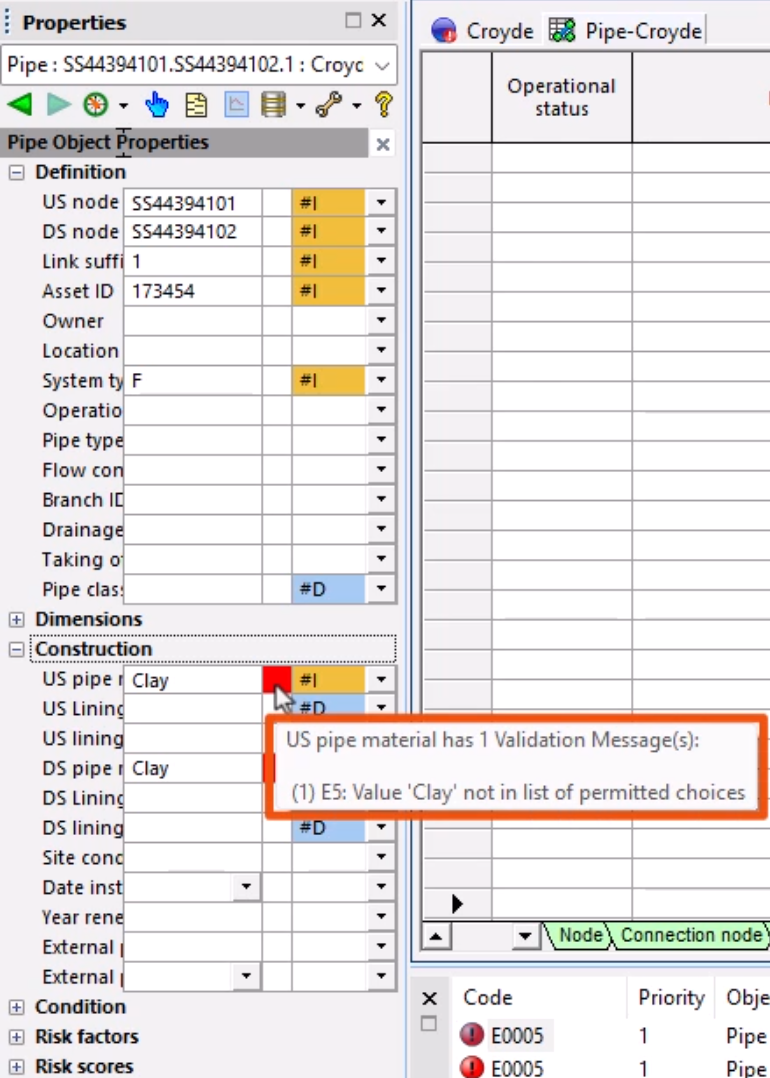Image resolution: width=770 pixels, height=1078 pixels.
Task: Switch to the Croyde network tab
Action: pos(483,31)
